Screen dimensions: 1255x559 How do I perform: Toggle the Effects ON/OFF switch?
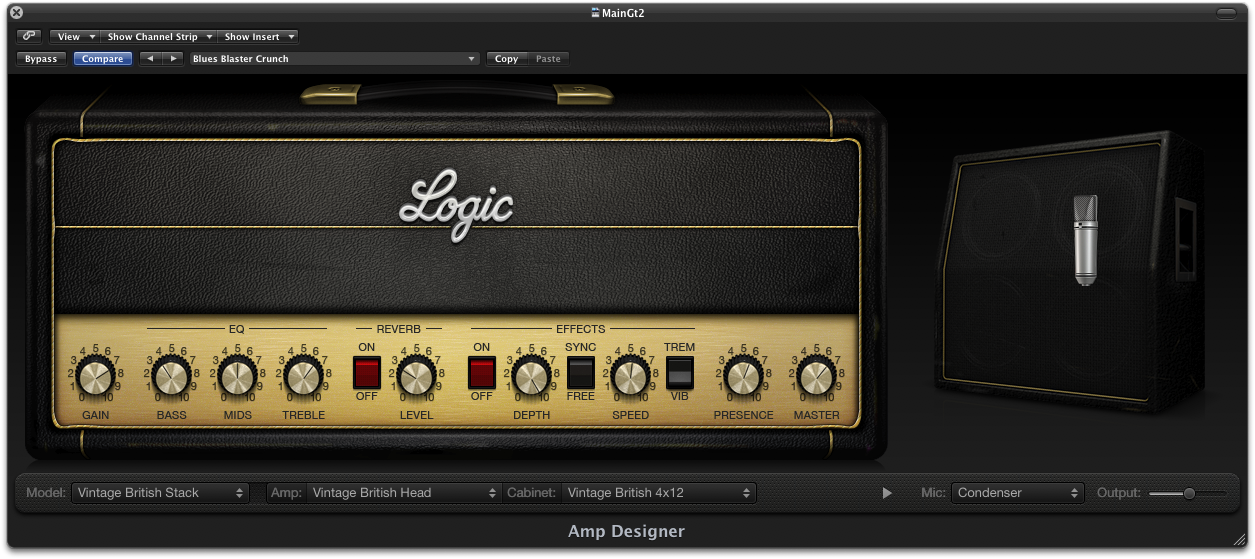[x=482, y=372]
